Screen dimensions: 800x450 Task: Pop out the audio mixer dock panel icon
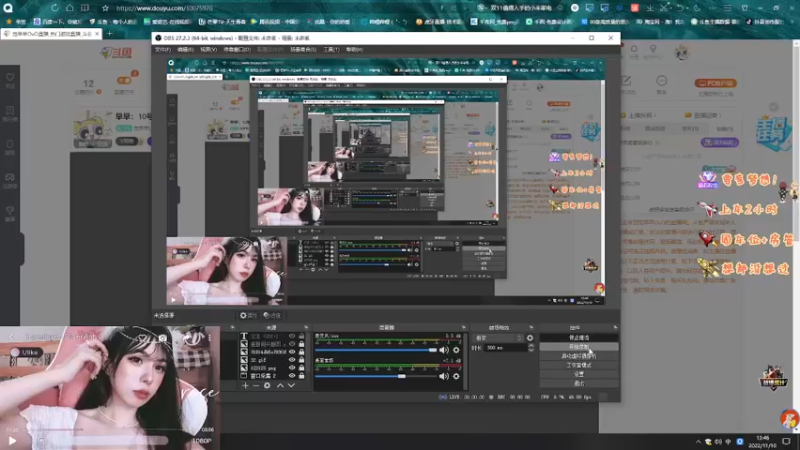tap(464, 328)
